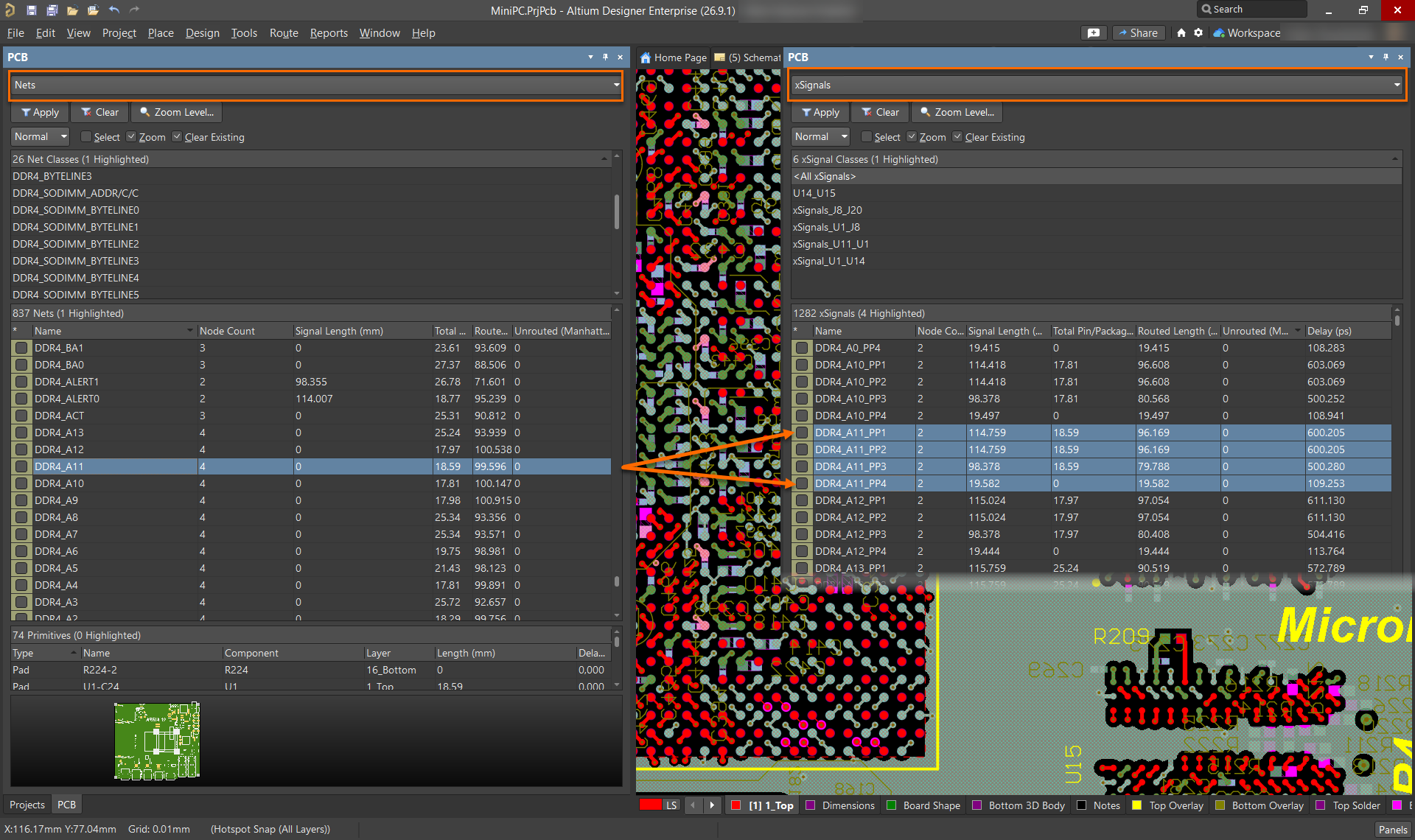Click the yellow Top Overlay color swatch
The image size is (1415, 840).
(x=1137, y=805)
